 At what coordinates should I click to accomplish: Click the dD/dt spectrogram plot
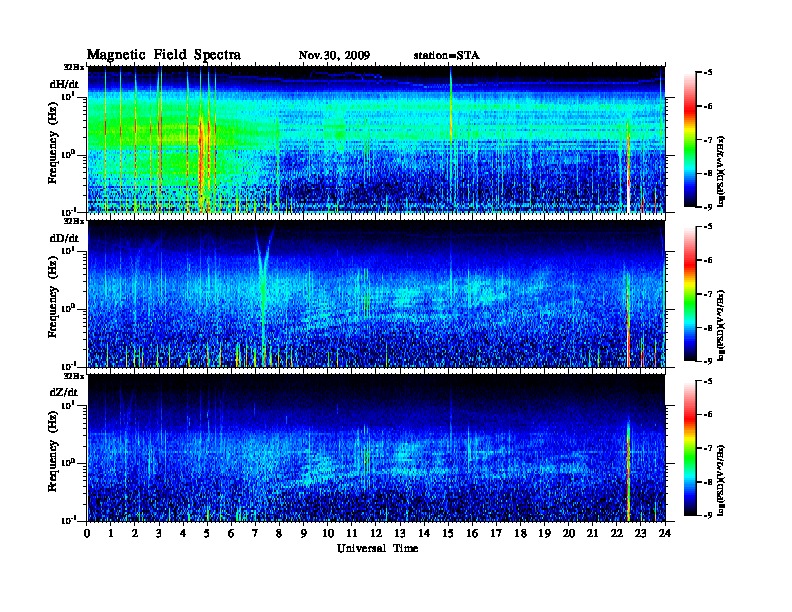[376, 294]
